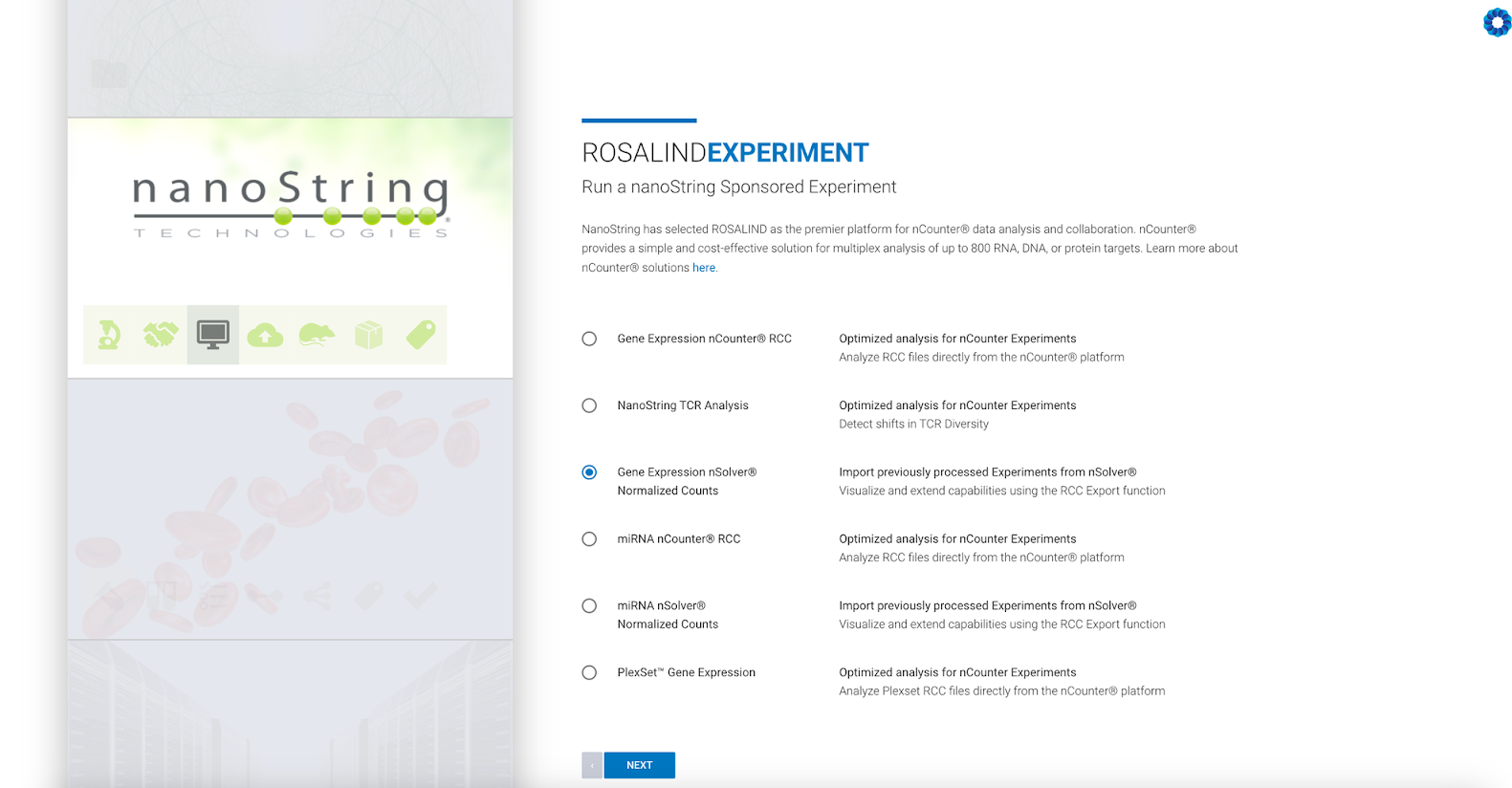Click the nanoString Technologies logo
1512x788 pixels.
point(291,205)
